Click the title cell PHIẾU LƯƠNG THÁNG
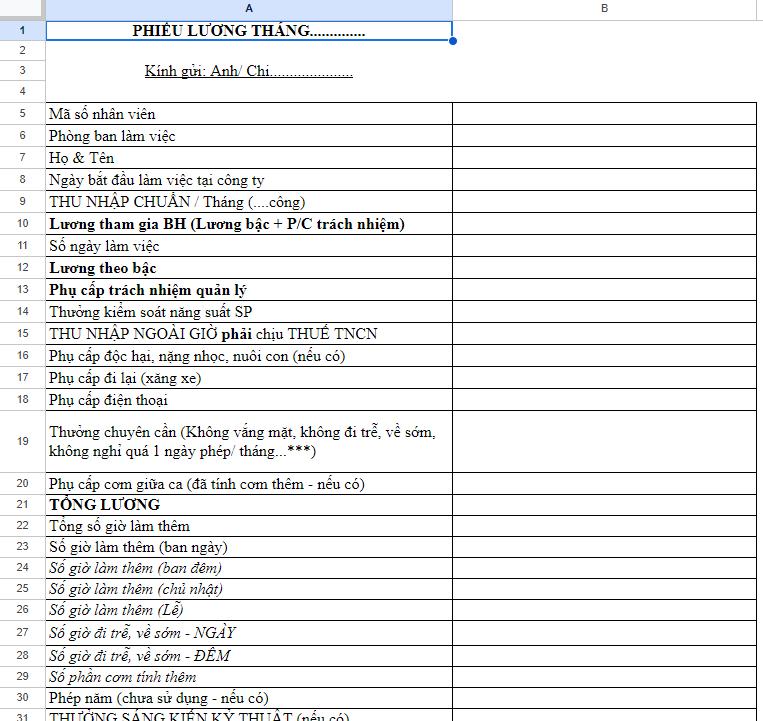The height and width of the screenshot is (721, 763). 249,31
